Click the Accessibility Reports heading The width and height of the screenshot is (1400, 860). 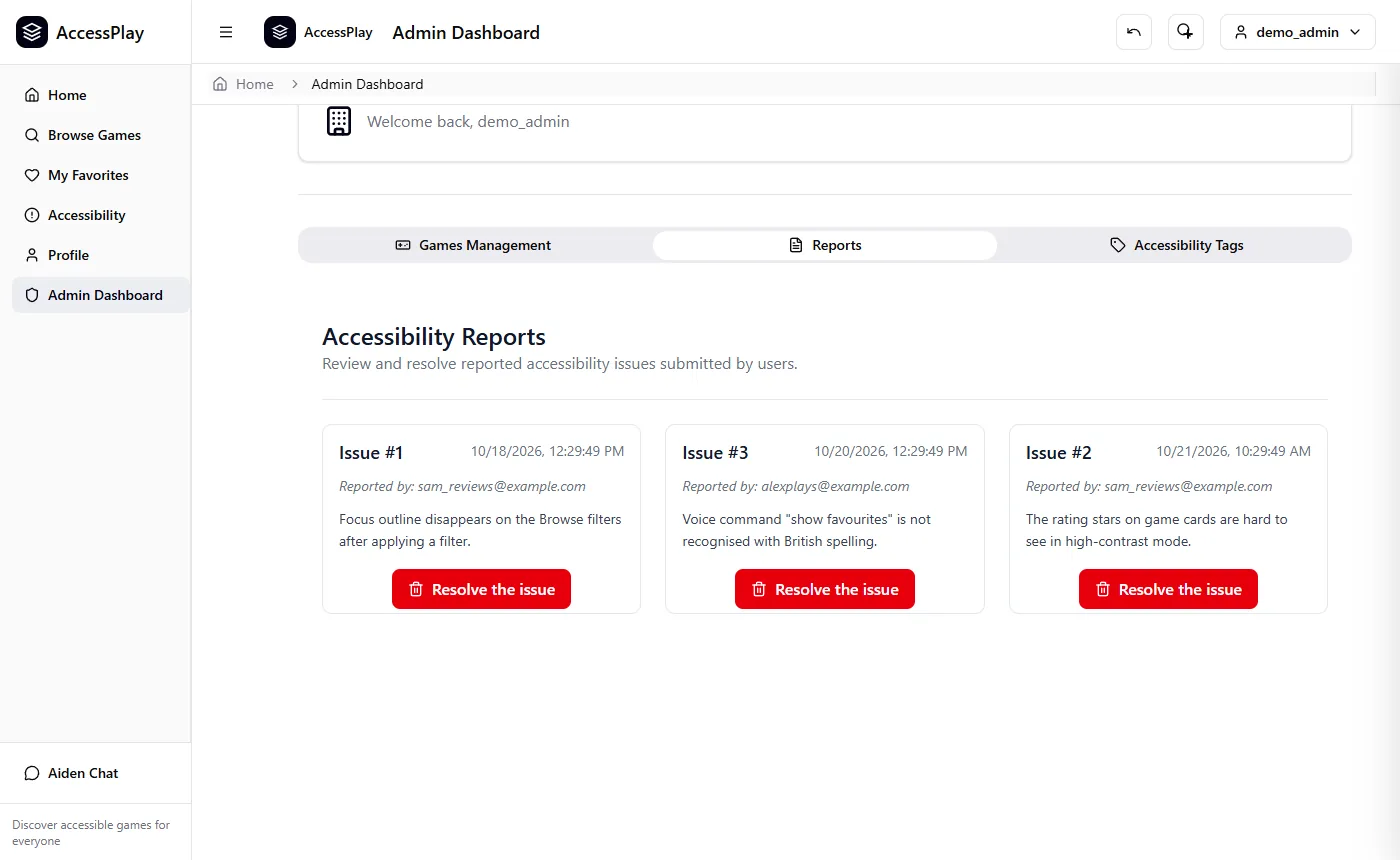(x=434, y=336)
